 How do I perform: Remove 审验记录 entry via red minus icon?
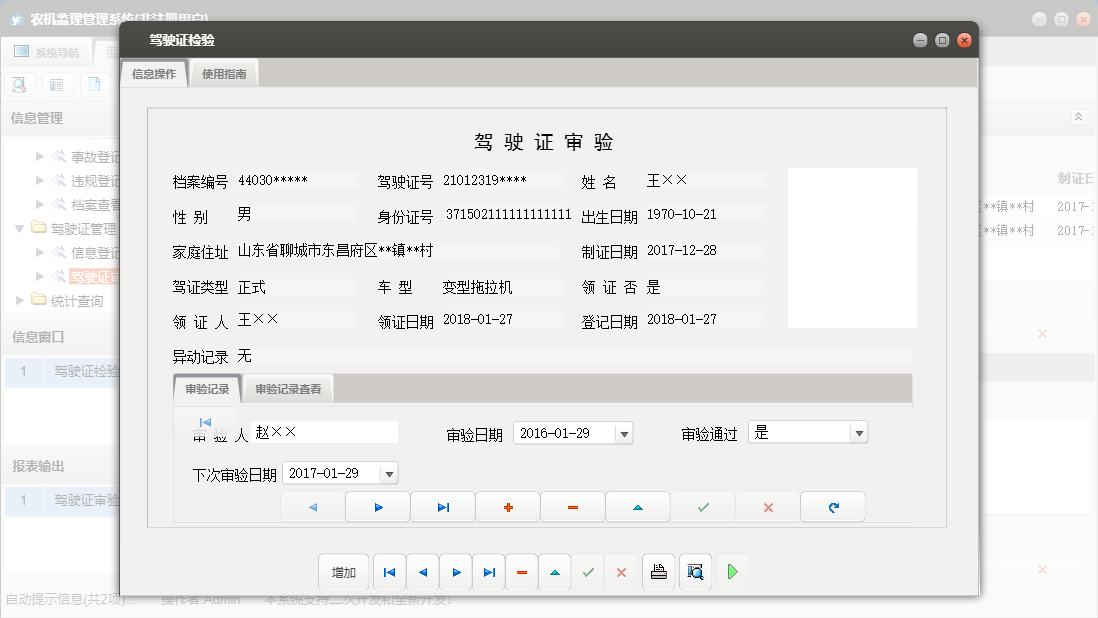pos(572,507)
